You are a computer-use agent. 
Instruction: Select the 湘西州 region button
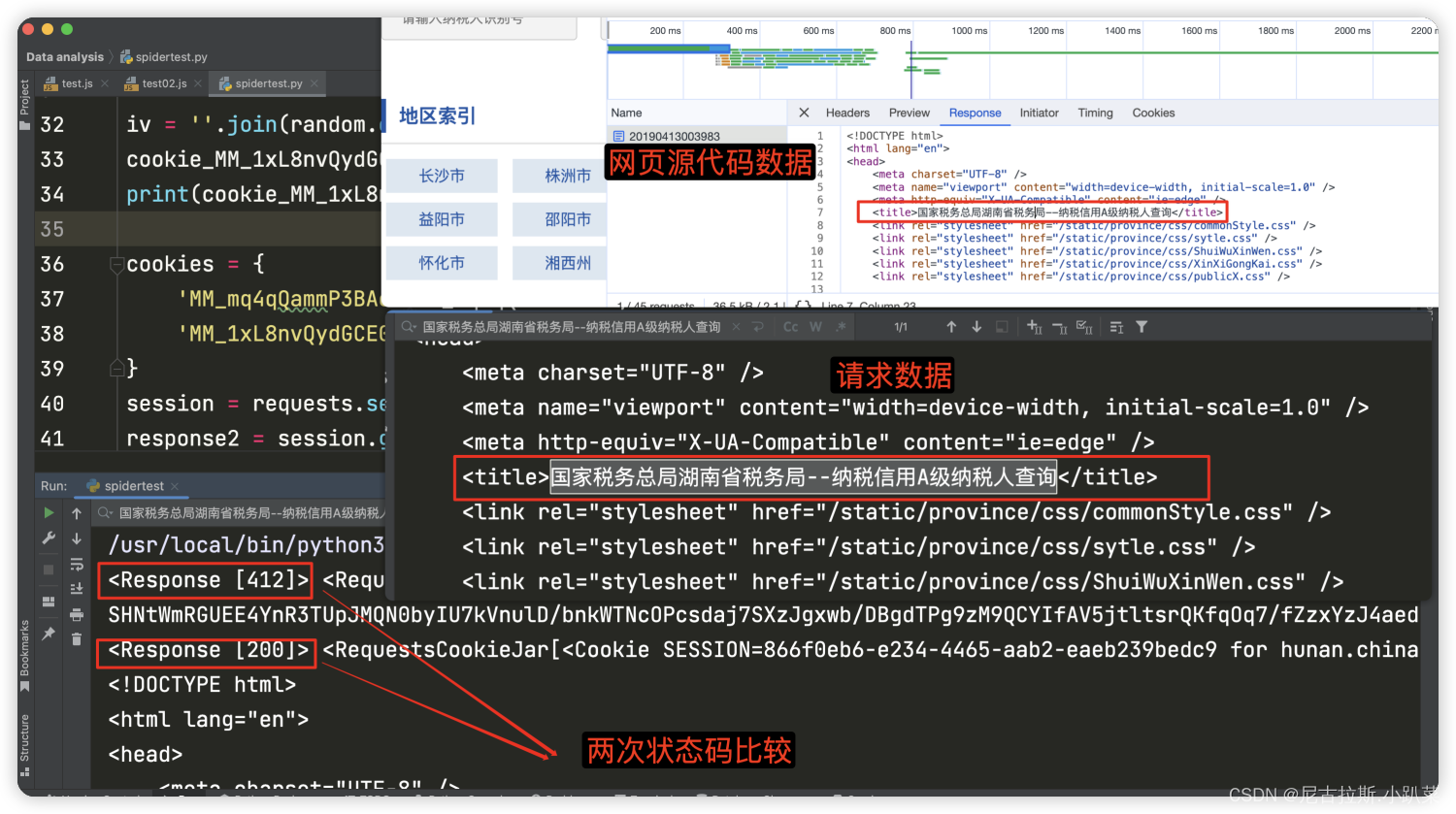click(569, 263)
